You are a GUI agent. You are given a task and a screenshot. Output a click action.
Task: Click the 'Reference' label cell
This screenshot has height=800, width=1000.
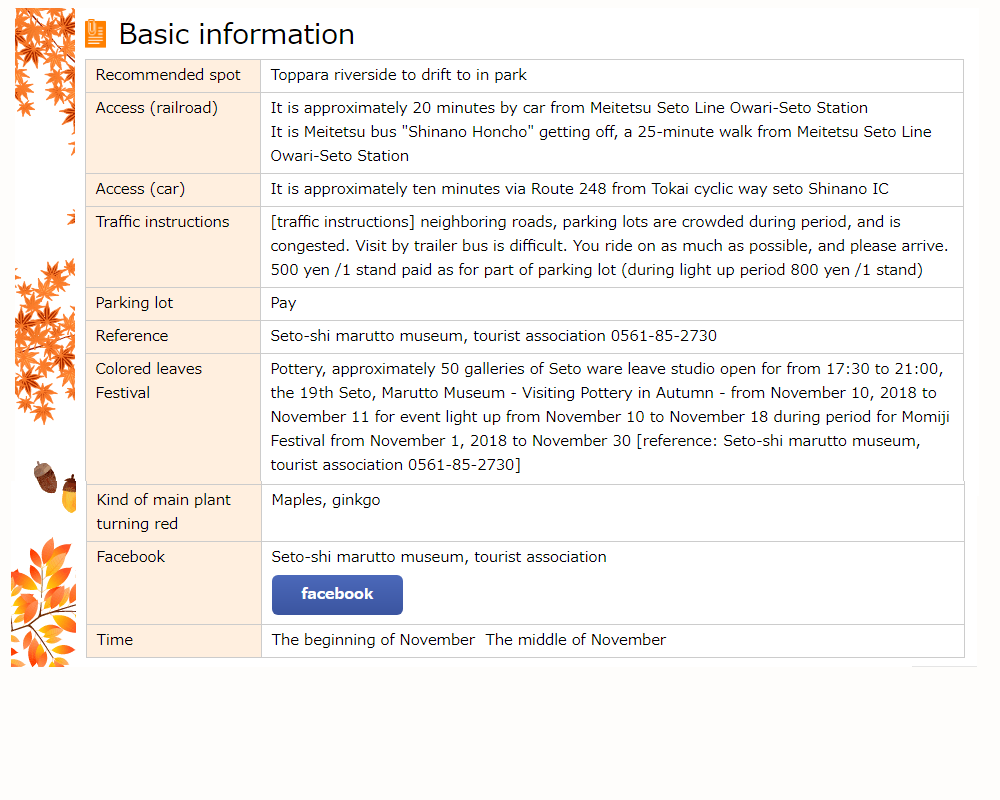pyautogui.click(x=173, y=336)
